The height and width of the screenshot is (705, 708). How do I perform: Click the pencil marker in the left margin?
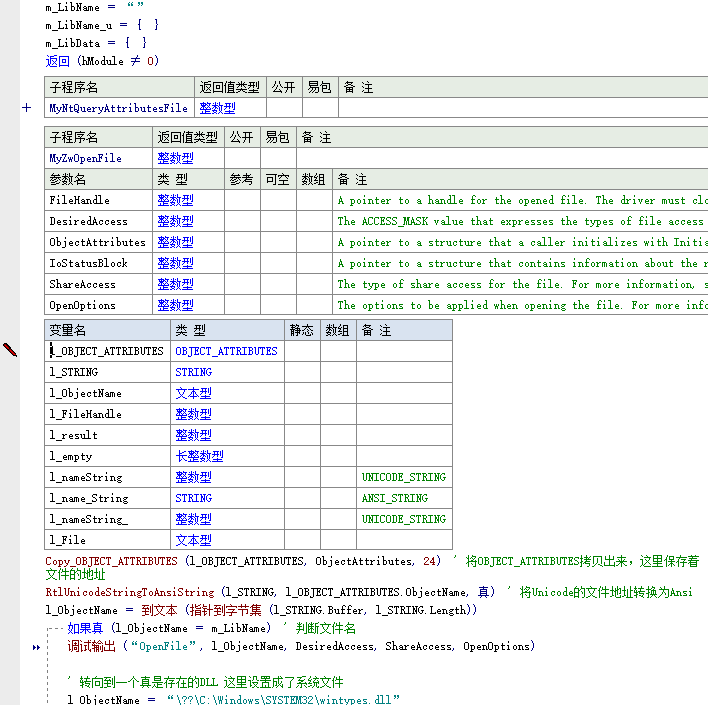[x=10, y=349]
